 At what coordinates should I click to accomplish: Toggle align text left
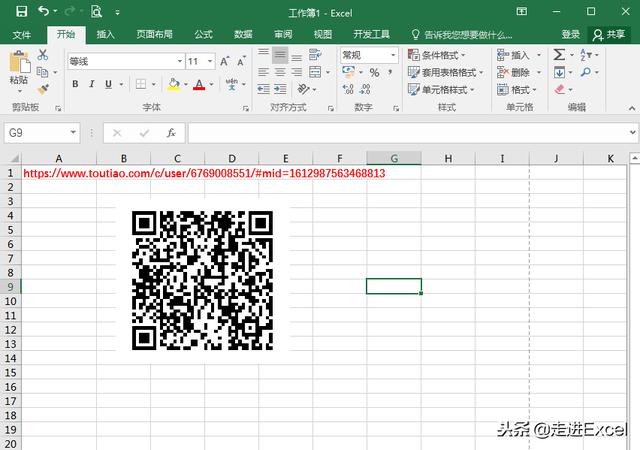pyautogui.click(x=263, y=72)
